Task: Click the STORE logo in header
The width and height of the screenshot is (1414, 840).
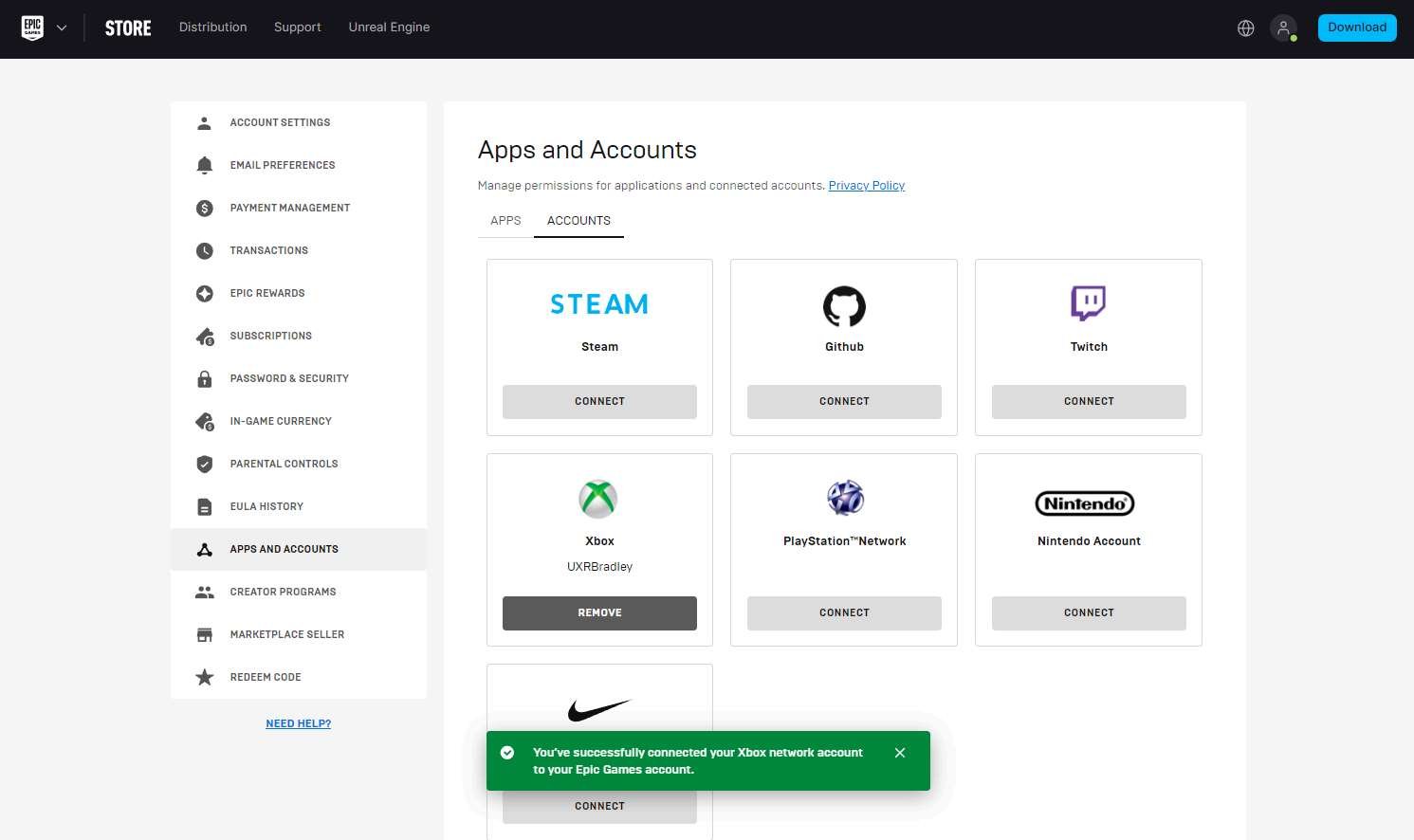Action: [x=128, y=28]
